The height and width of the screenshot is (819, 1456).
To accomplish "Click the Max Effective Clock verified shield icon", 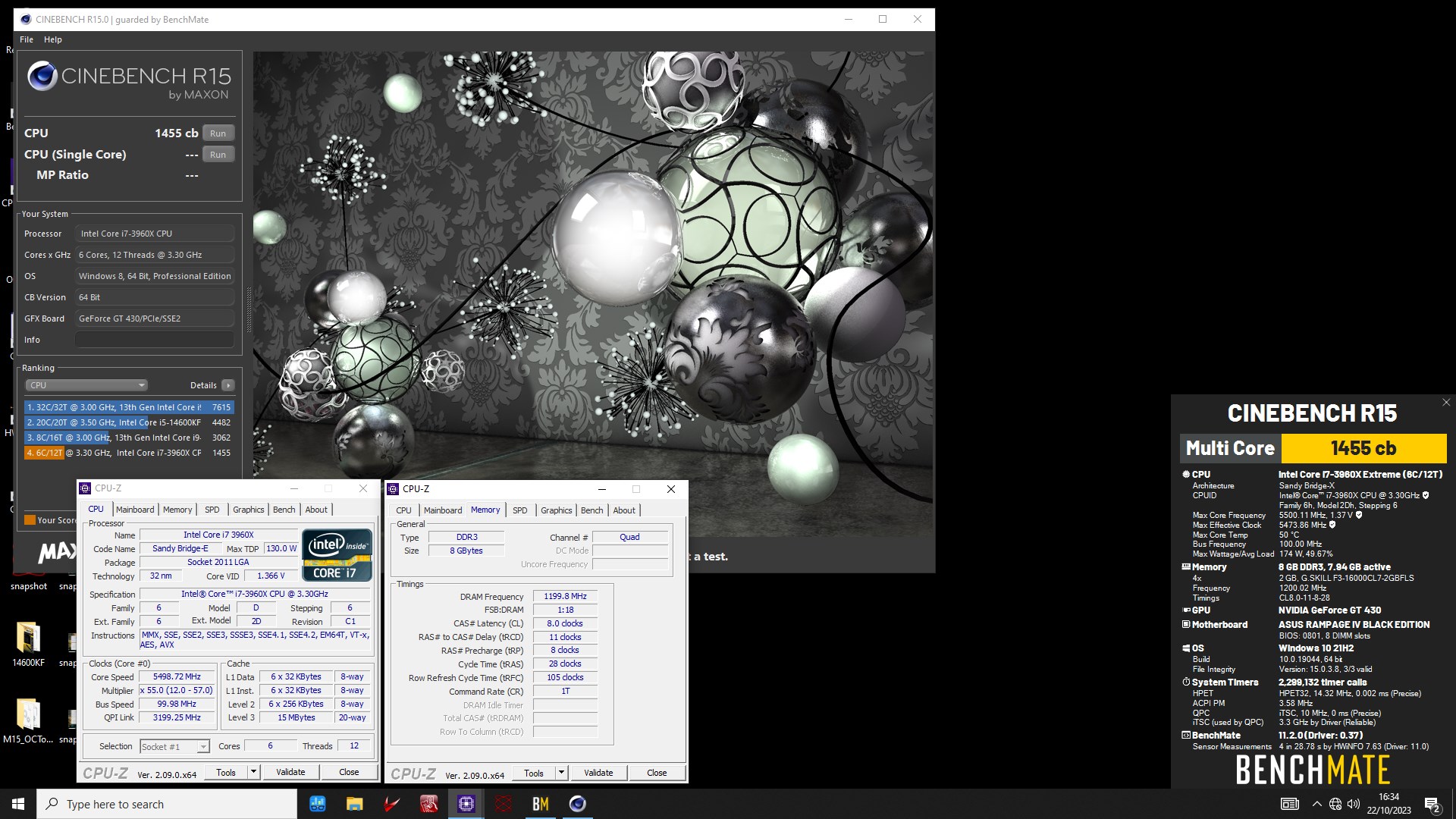I will [1332, 525].
